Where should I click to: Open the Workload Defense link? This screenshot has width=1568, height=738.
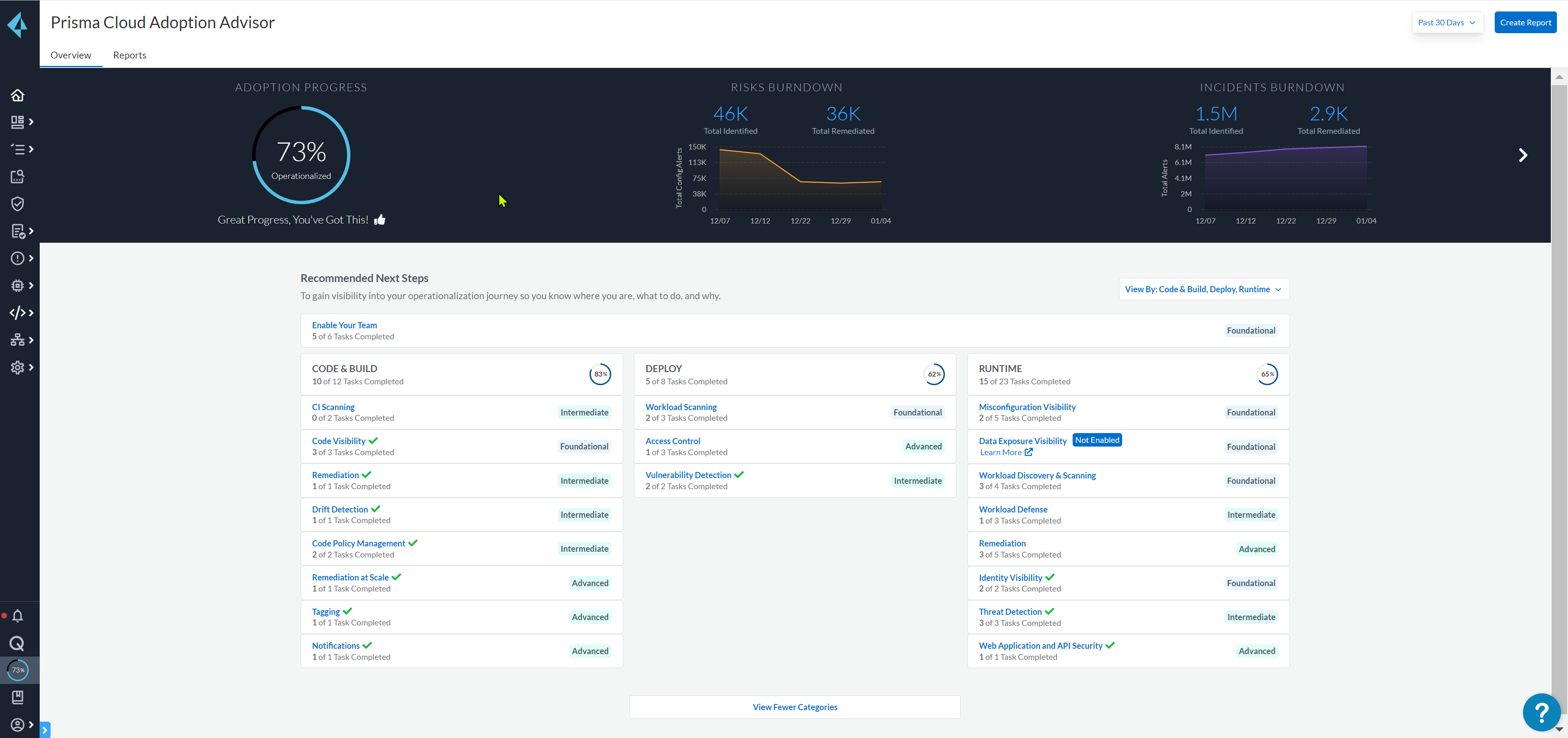pos(1013,509)
